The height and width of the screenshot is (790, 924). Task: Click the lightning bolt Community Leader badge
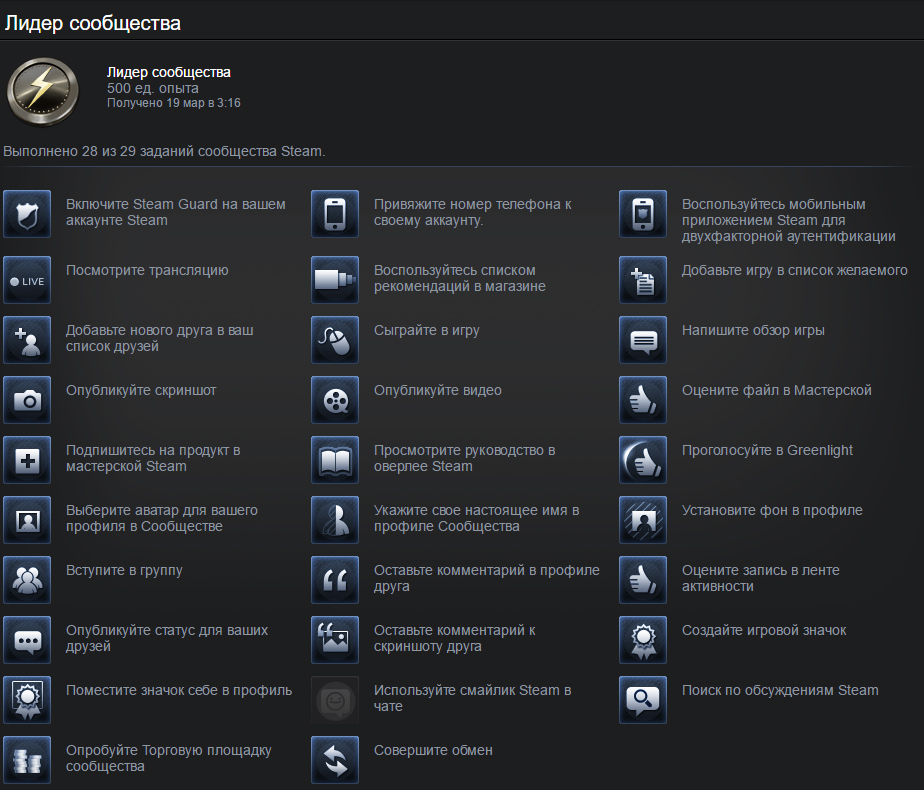pos(42,91)
